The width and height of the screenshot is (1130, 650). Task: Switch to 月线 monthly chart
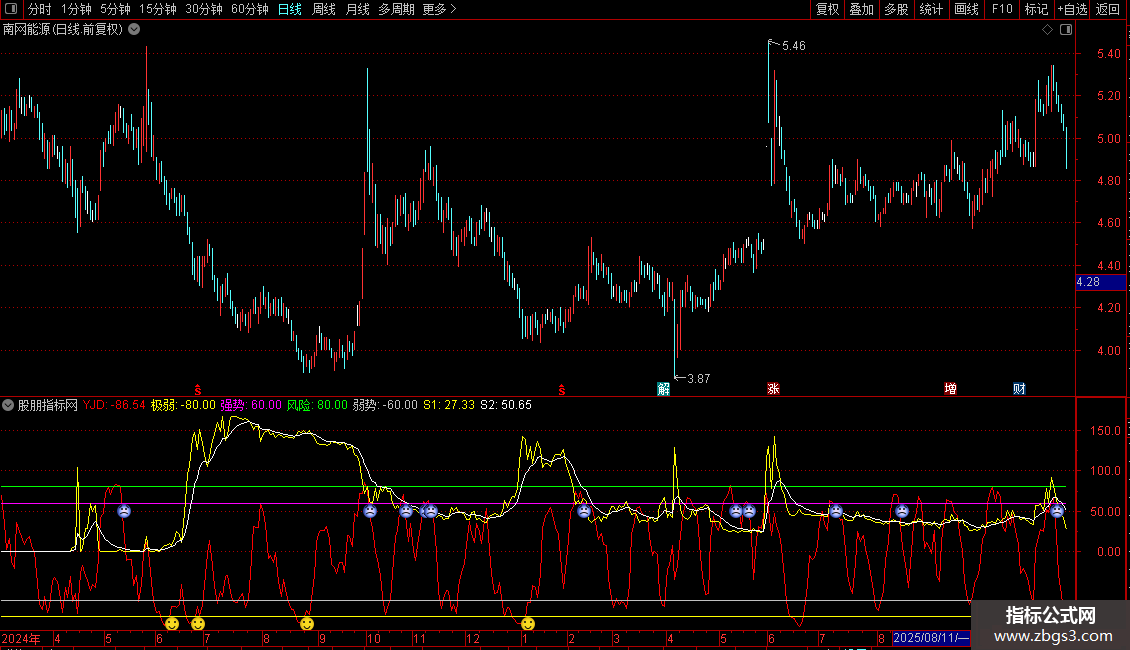click(x=357, y=9)
